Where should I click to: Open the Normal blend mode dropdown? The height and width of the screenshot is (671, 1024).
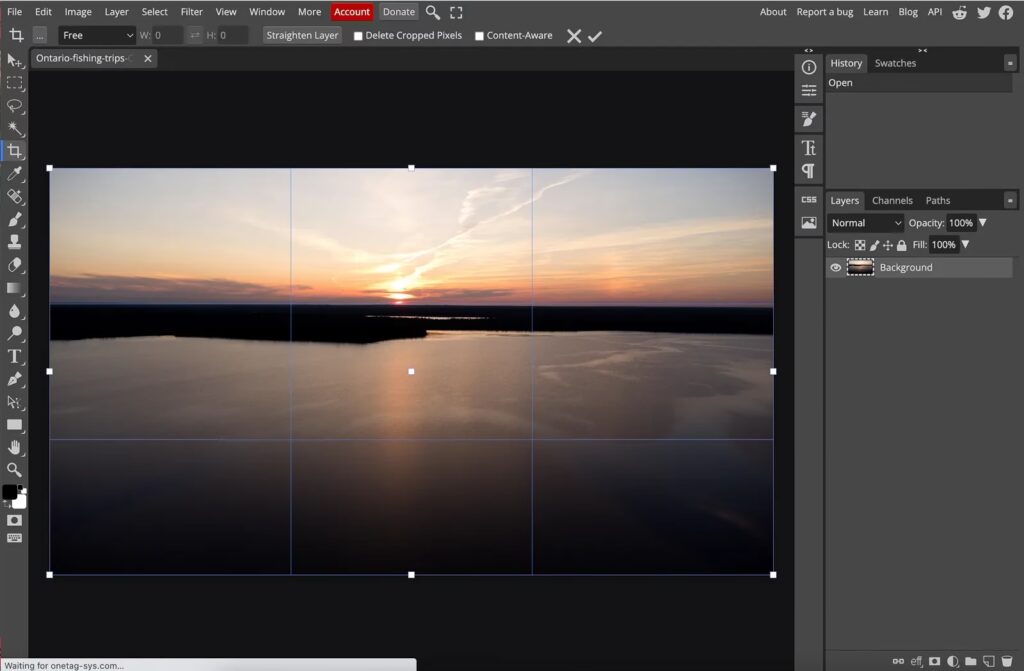865,223
